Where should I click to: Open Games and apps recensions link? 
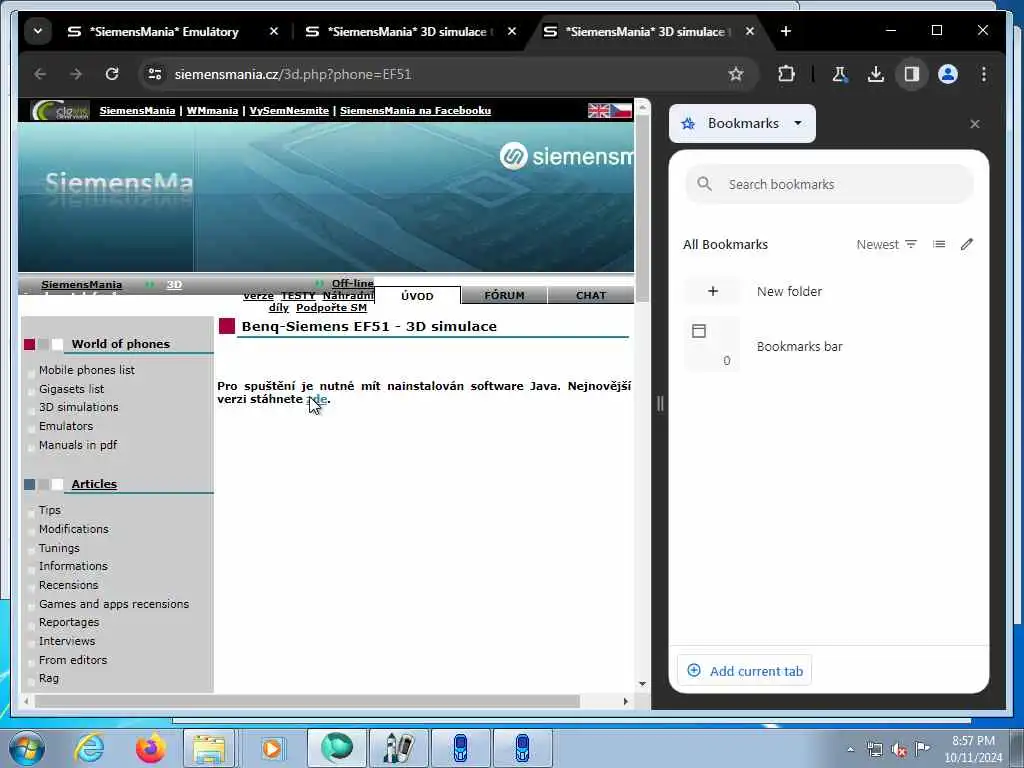tap(114, 604)
